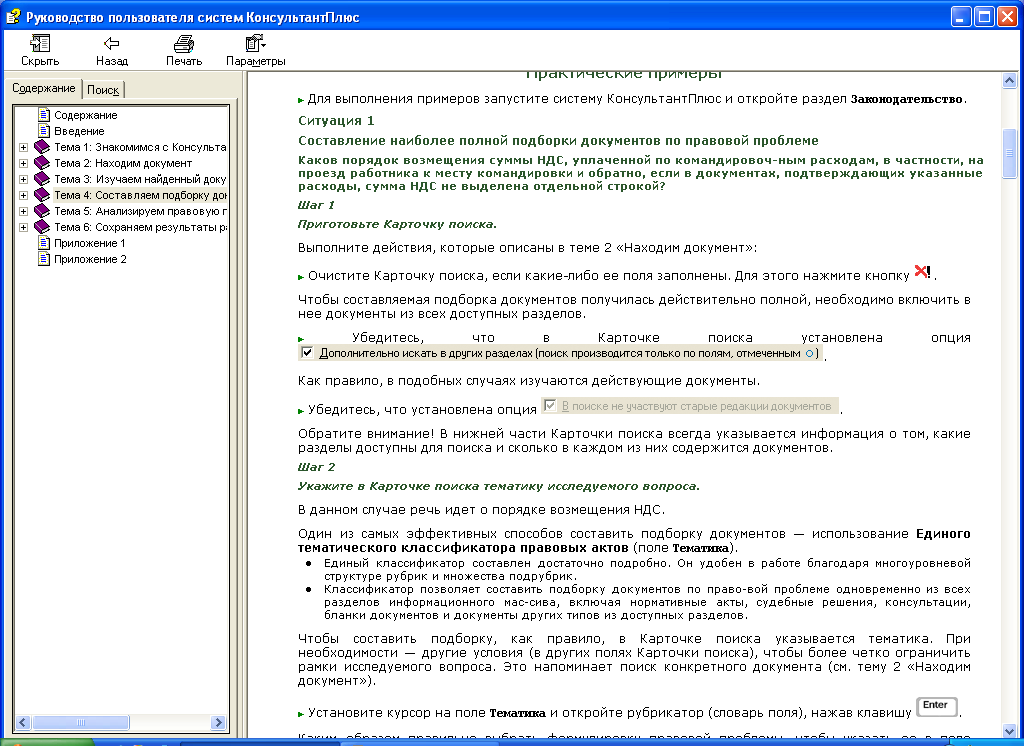Expand Тема 5 tree node
This screenshot has width=1024, height=746.
coord(24,212)
